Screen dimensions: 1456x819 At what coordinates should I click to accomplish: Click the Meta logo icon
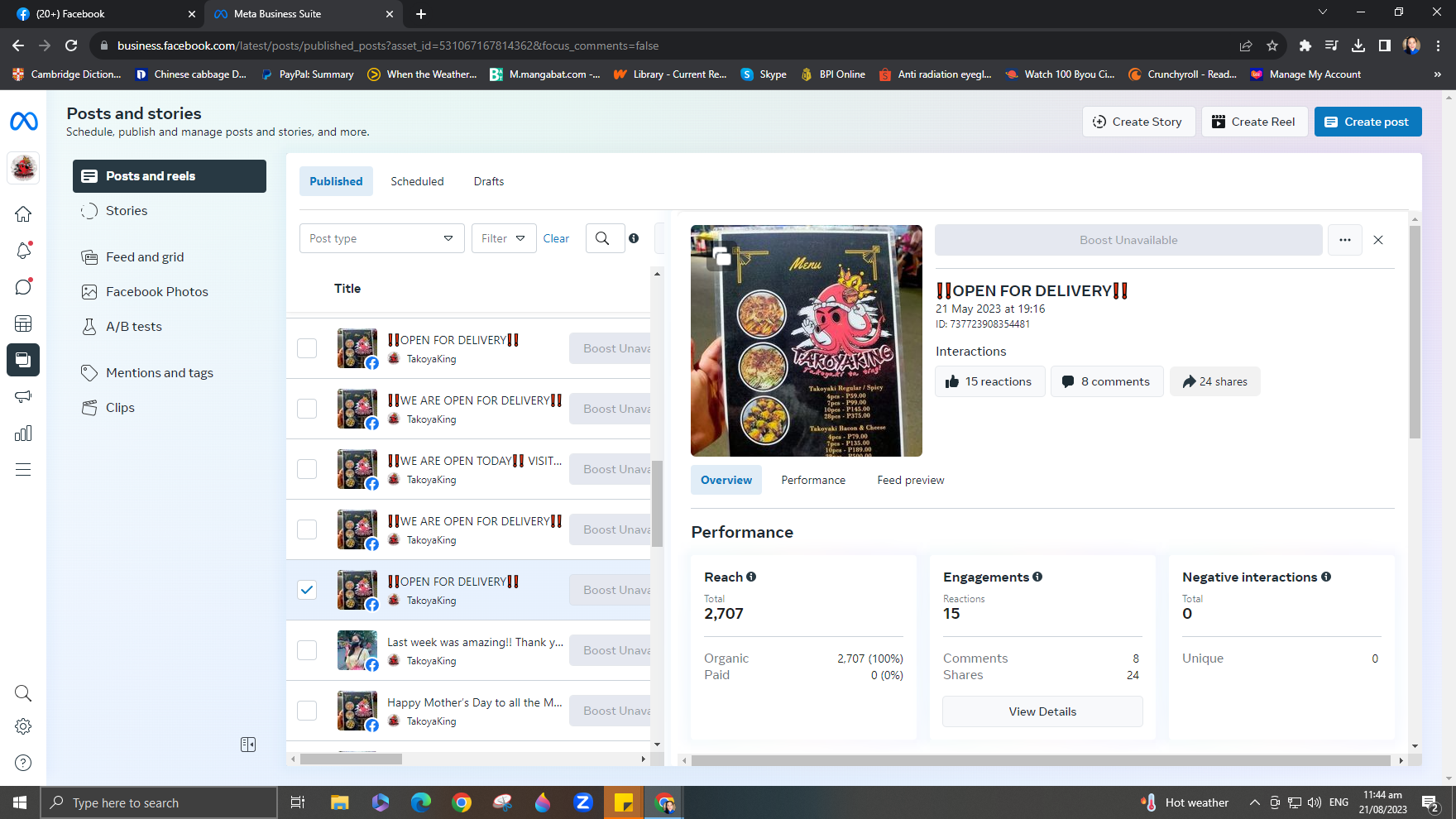tap(23, 122)
